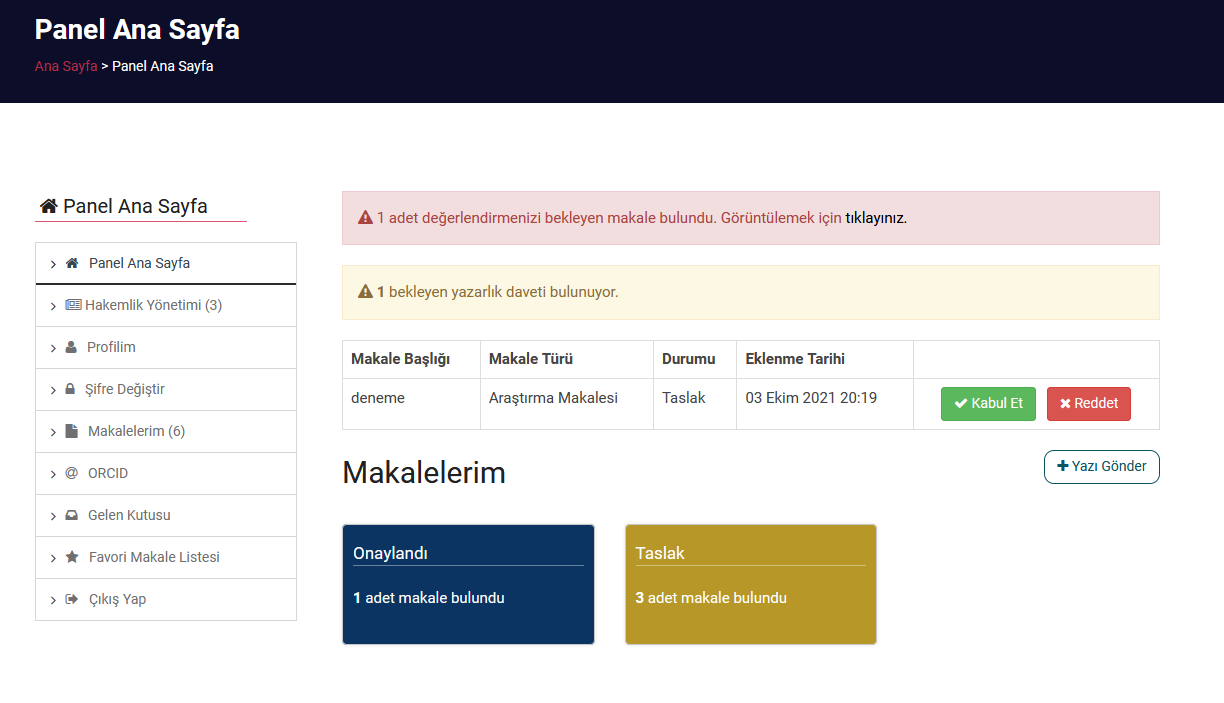
Task: Click the 'Makalelerim' section heading
Action: pyautogui.click(x=424, y=472)
